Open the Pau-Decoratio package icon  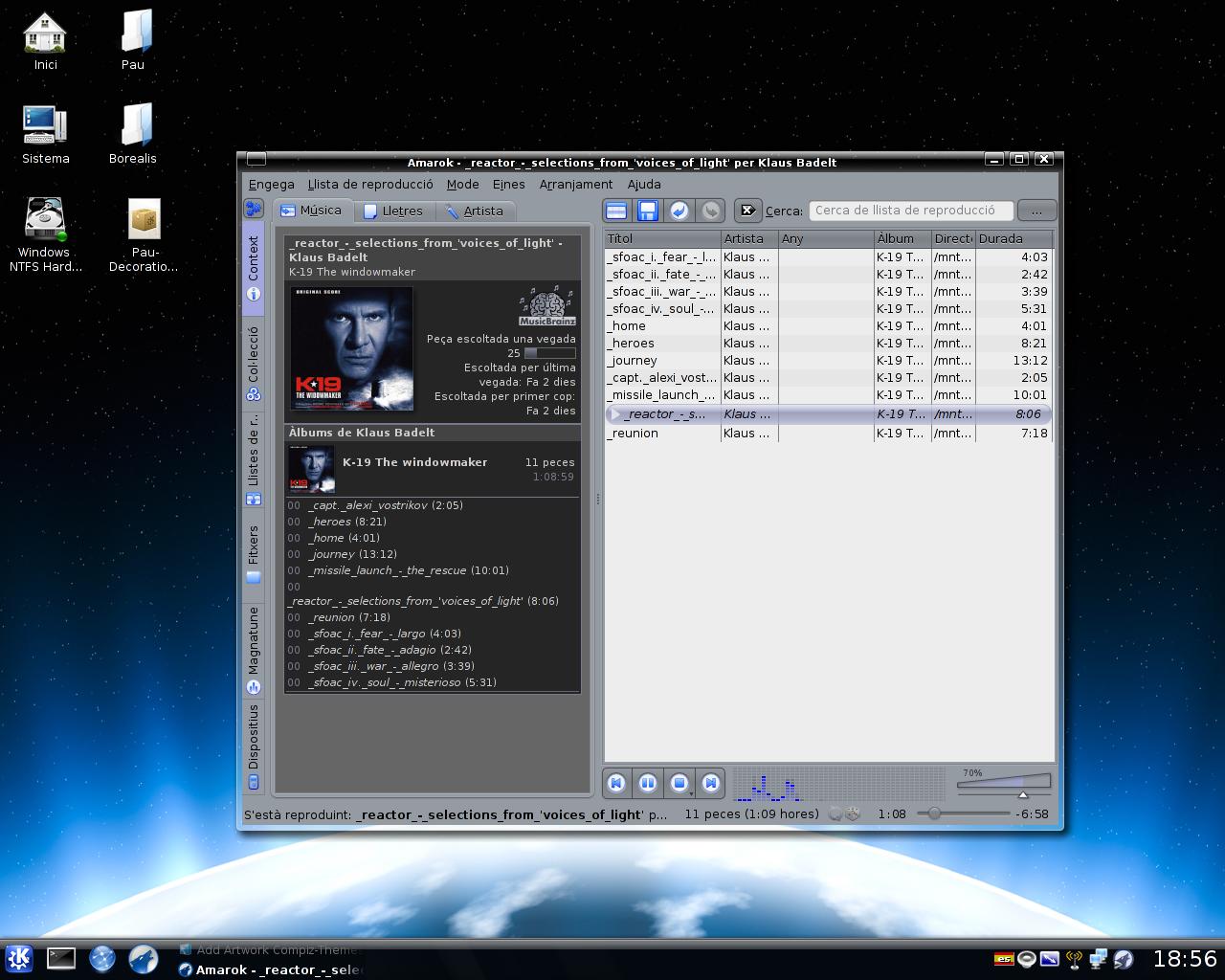click(144, 235)
